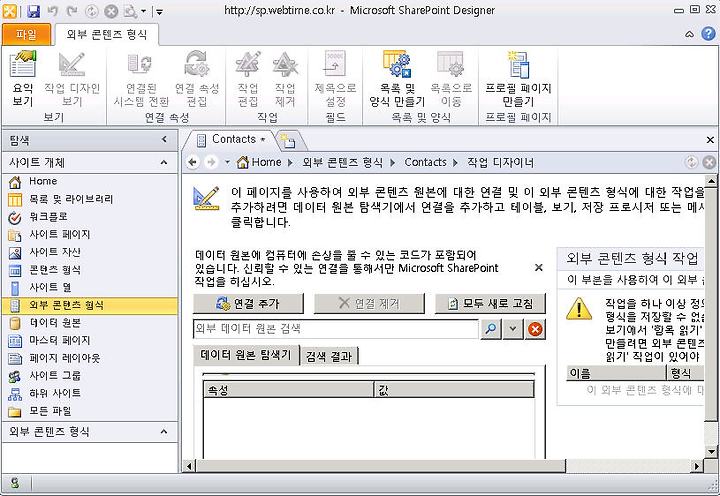Click the horizontal scrollbar in the main pane

pos(380,466)
